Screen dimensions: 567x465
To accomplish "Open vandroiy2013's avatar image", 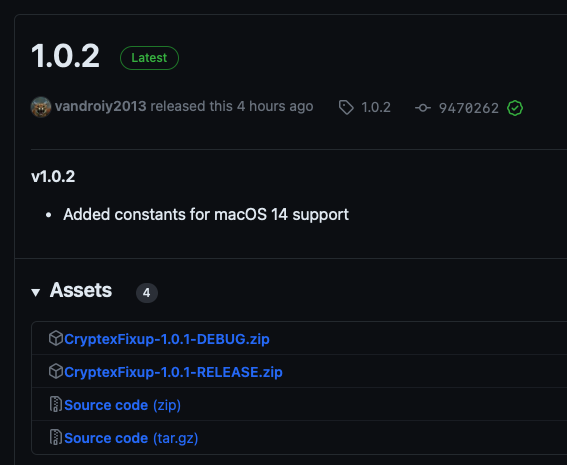I will [41, 107].
